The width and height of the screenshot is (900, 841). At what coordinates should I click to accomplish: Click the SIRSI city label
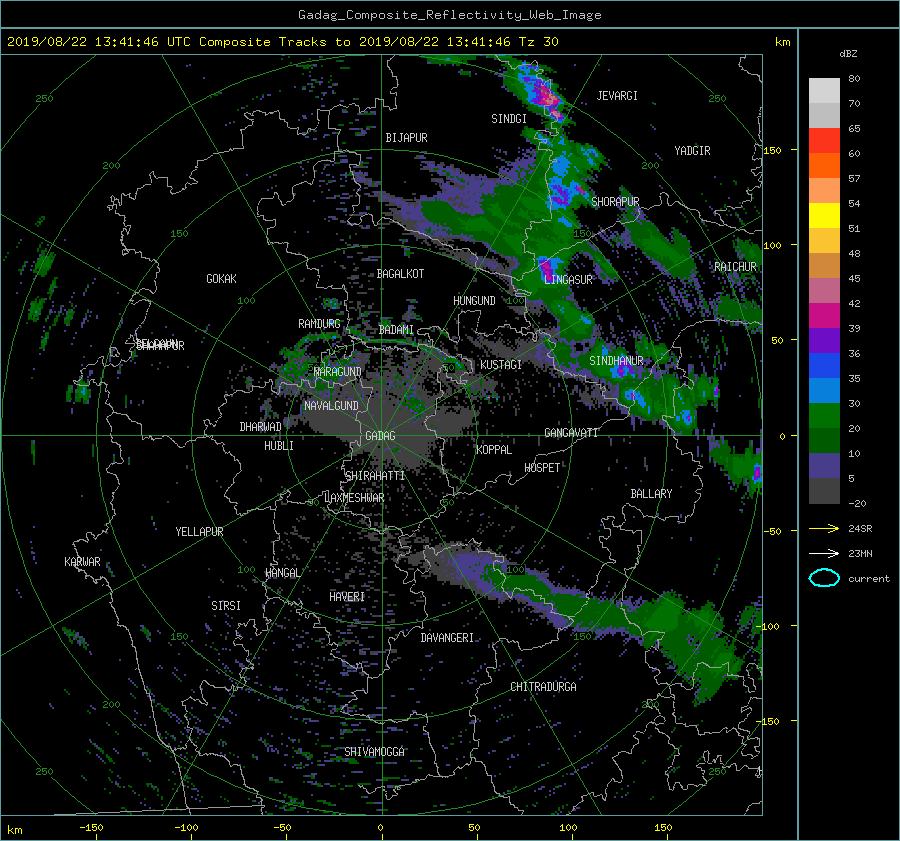click(x=226, y=606)
